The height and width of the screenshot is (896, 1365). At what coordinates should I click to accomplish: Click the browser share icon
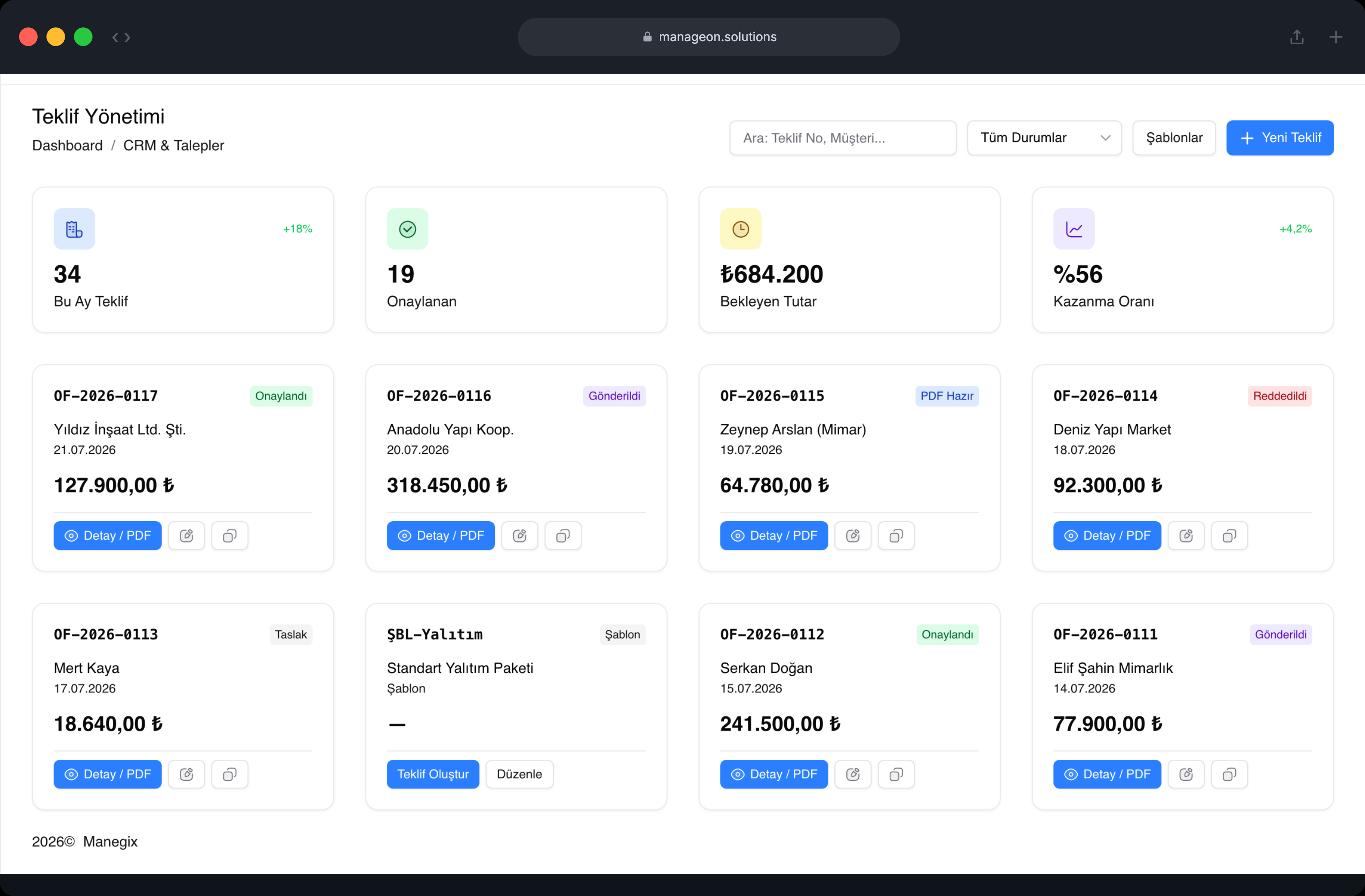[1297, 37]
